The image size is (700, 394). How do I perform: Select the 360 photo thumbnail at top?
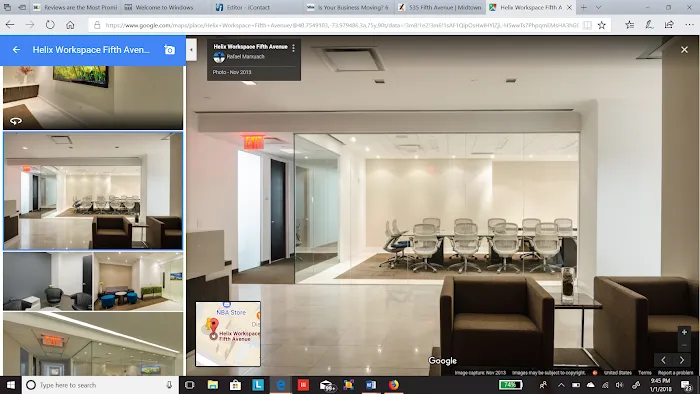(x=93, y=98)
